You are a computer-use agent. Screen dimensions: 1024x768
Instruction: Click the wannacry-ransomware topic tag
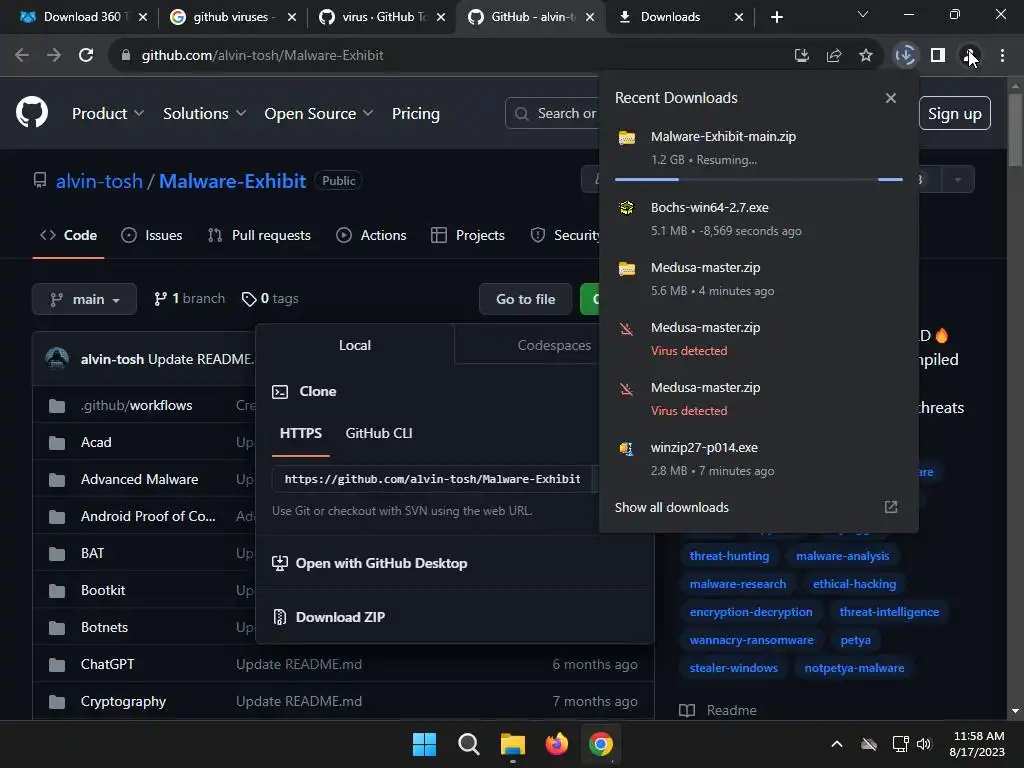click(752, 640)
